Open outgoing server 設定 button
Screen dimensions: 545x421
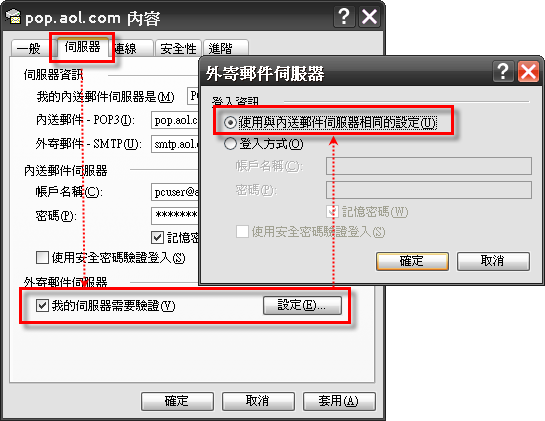302,305
